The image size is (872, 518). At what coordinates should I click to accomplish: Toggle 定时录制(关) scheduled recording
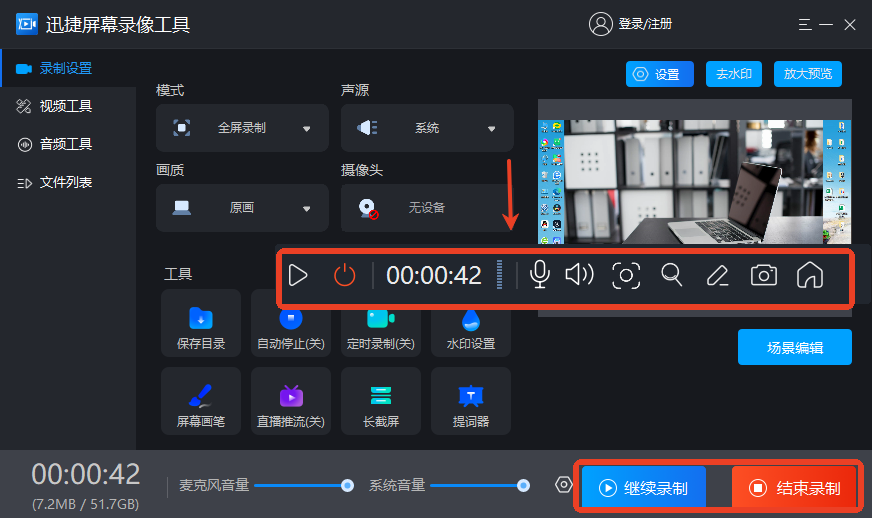coord(381,333)
